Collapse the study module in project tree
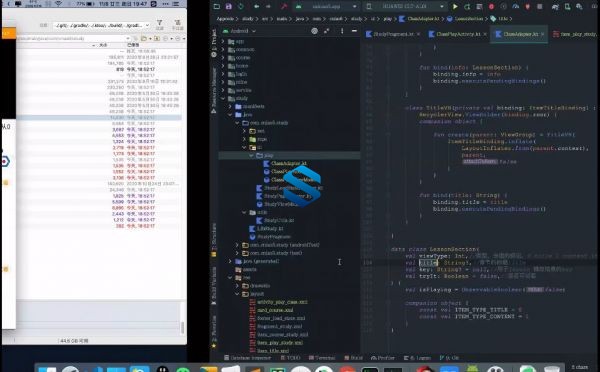 [223, 98]
